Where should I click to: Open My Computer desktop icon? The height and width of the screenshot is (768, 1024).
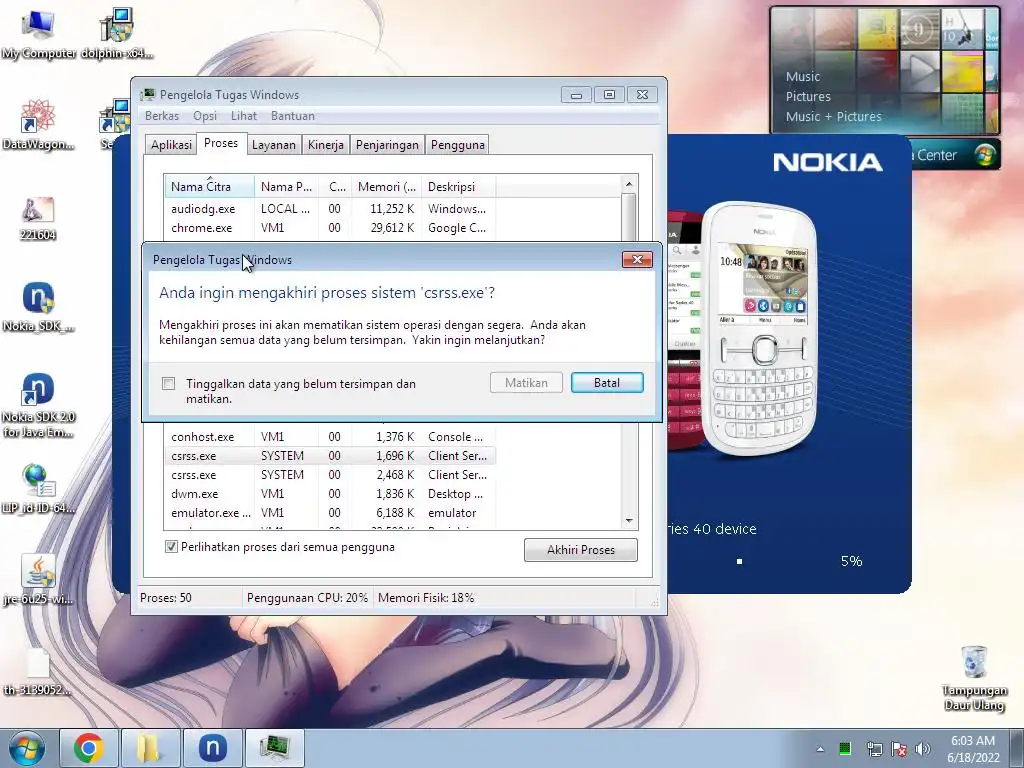tap(38, 34)
